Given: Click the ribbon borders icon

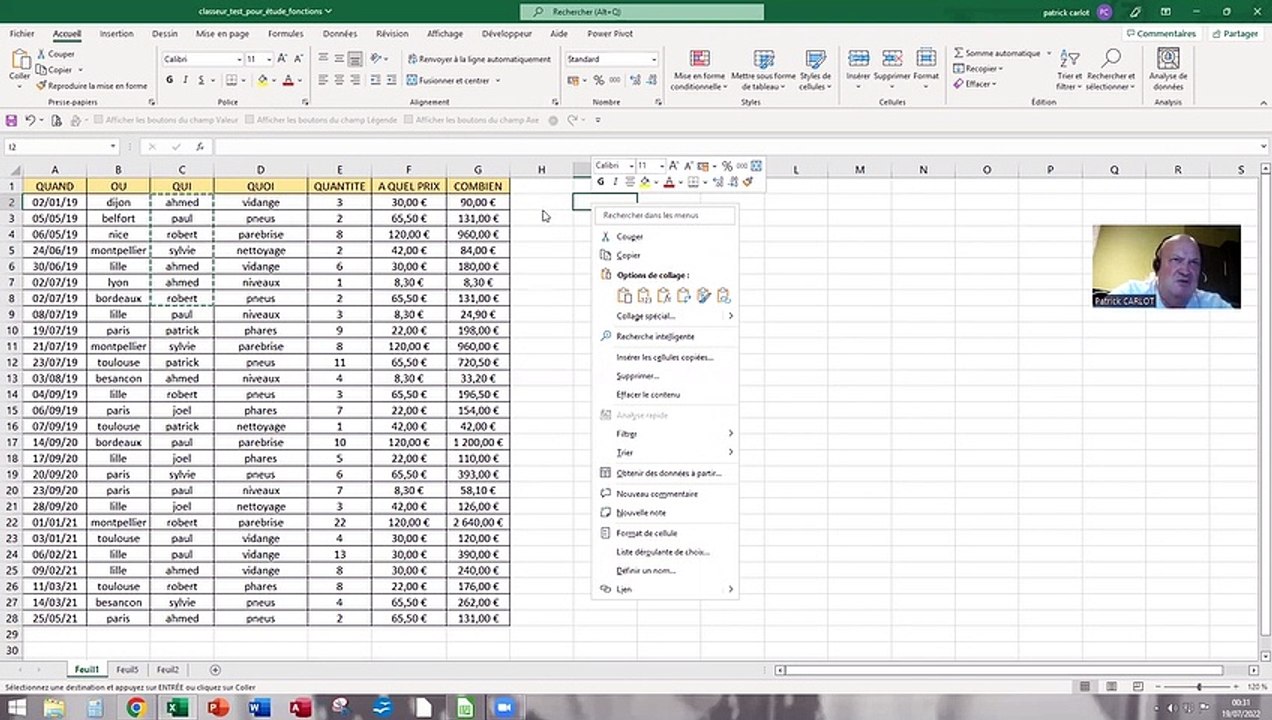Looking at the screenshot, I should point(231,80).
